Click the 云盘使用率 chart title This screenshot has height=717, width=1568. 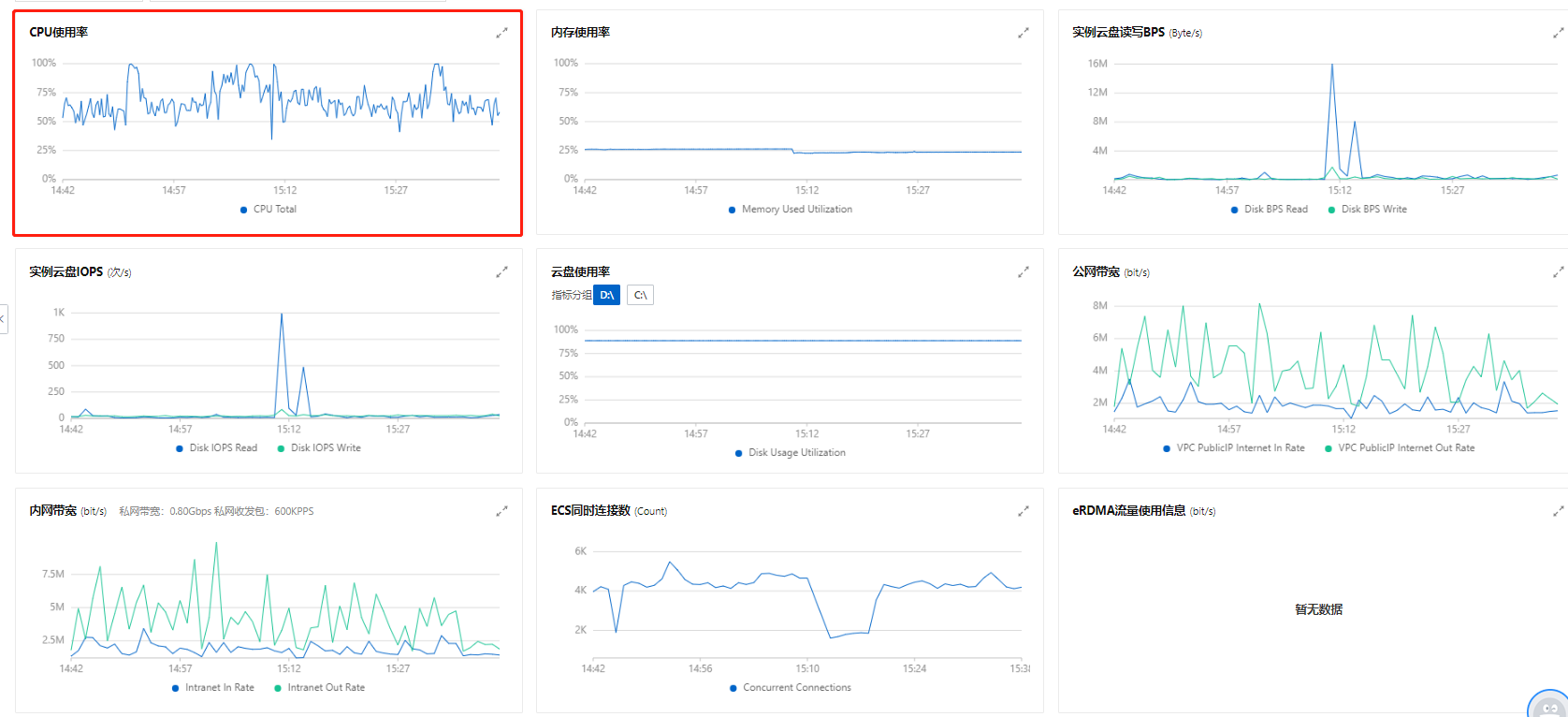point(580,271)
